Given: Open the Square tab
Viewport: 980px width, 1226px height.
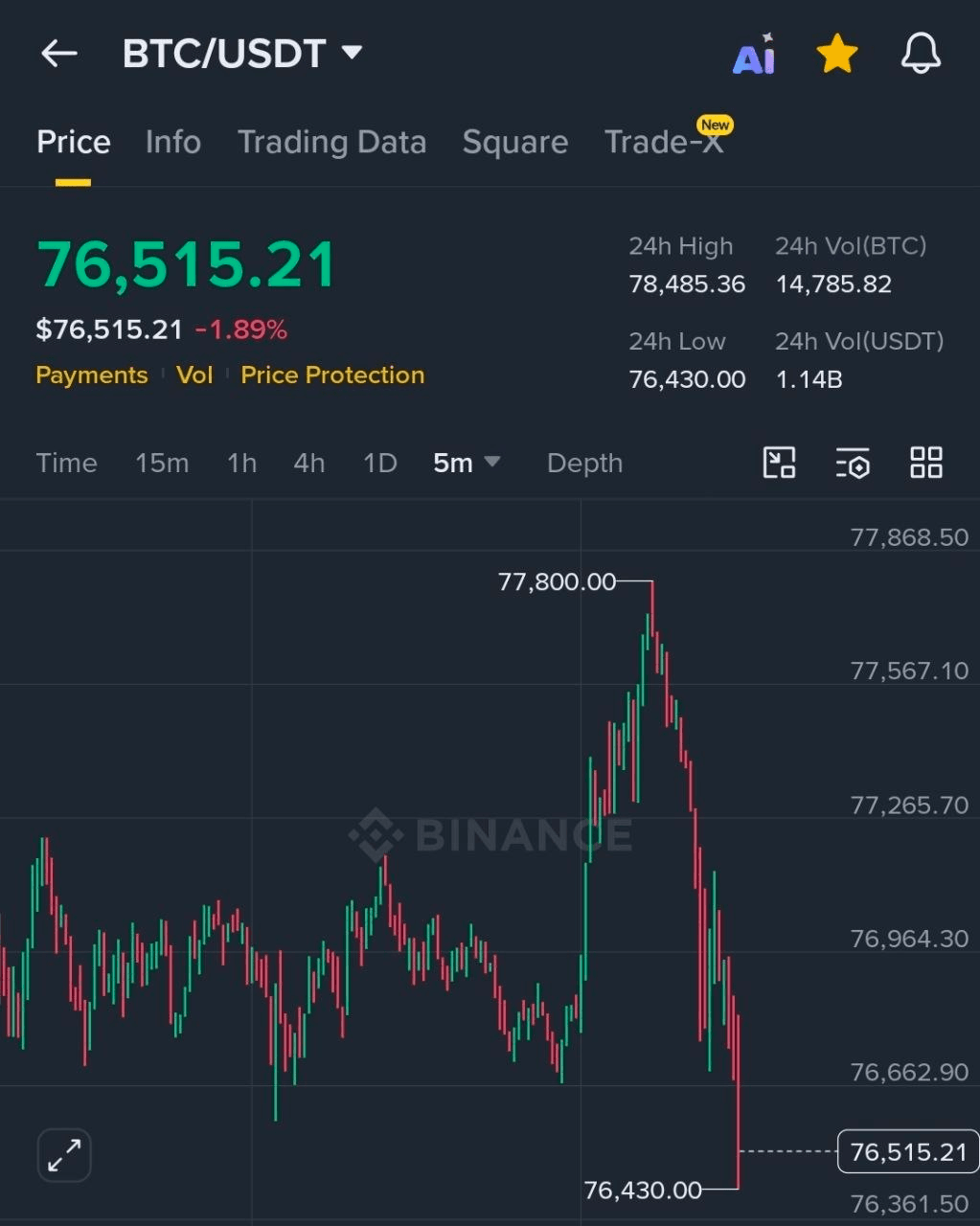Looking at the screenshot, I should [515, 143].
